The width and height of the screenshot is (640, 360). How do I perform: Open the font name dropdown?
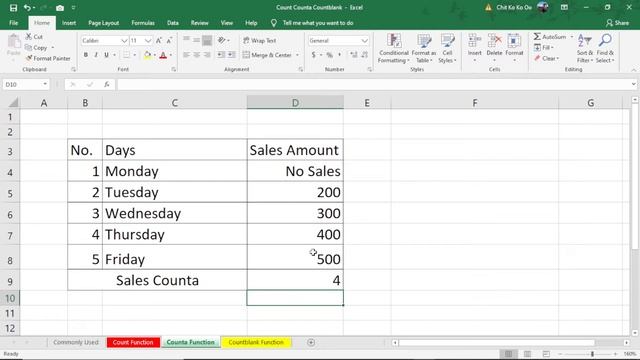pos(124,40)
